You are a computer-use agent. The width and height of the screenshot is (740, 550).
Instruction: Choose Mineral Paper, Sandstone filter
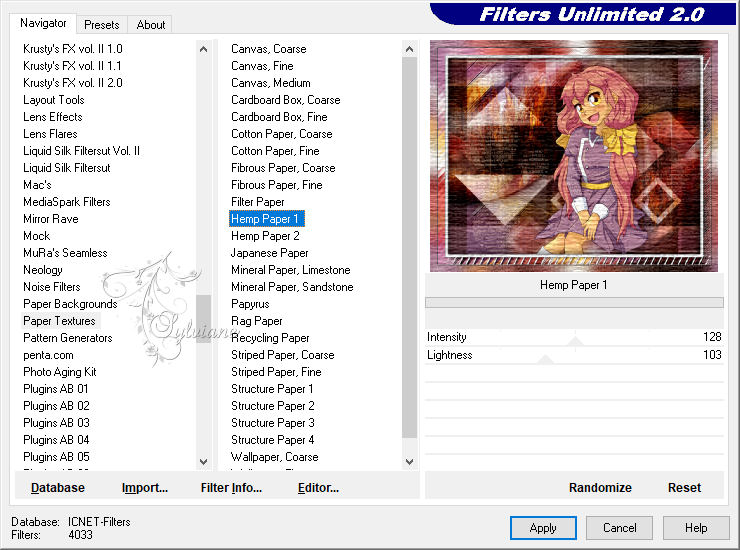click(x=292, y=287)
